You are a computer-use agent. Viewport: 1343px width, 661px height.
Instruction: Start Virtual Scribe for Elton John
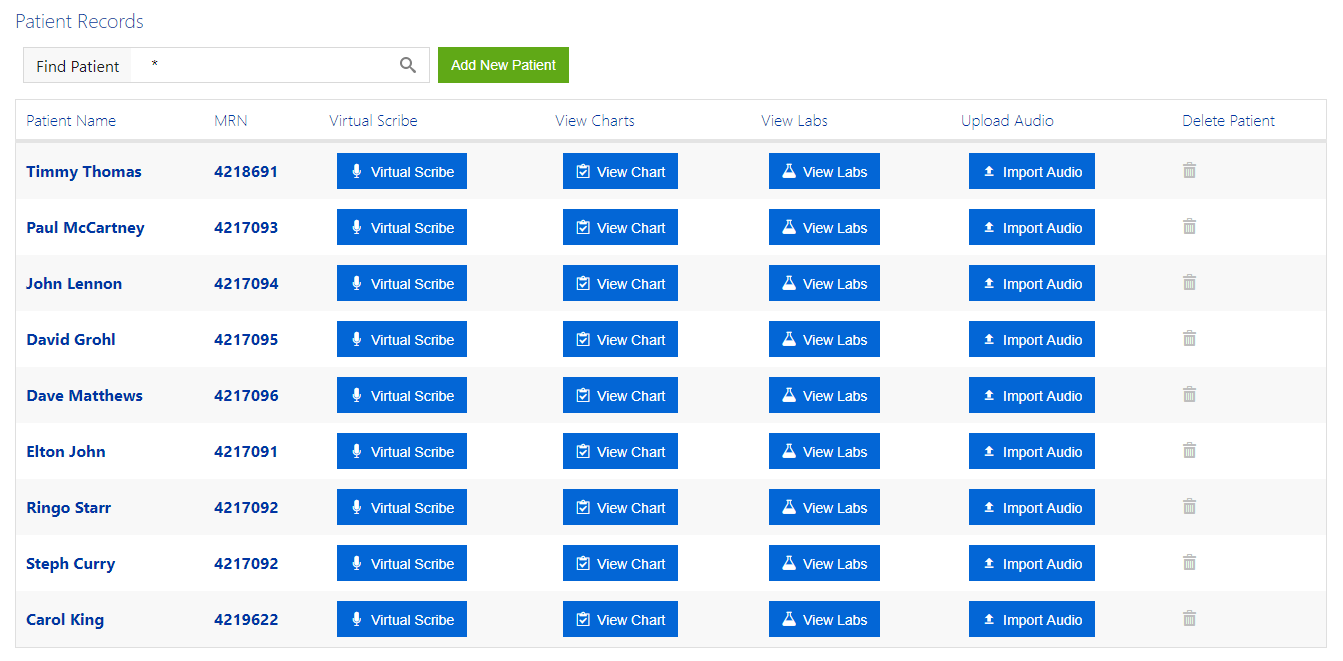click(402, 451)
